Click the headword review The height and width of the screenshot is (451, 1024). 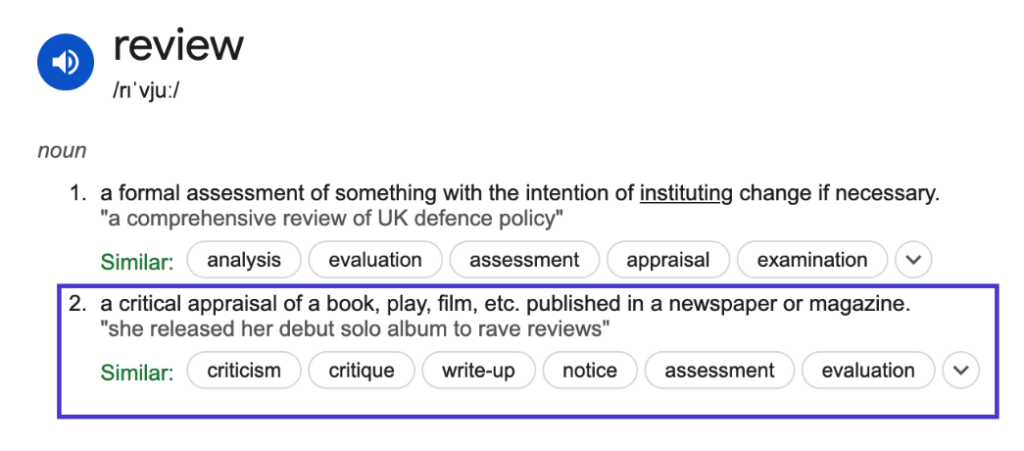178,46
